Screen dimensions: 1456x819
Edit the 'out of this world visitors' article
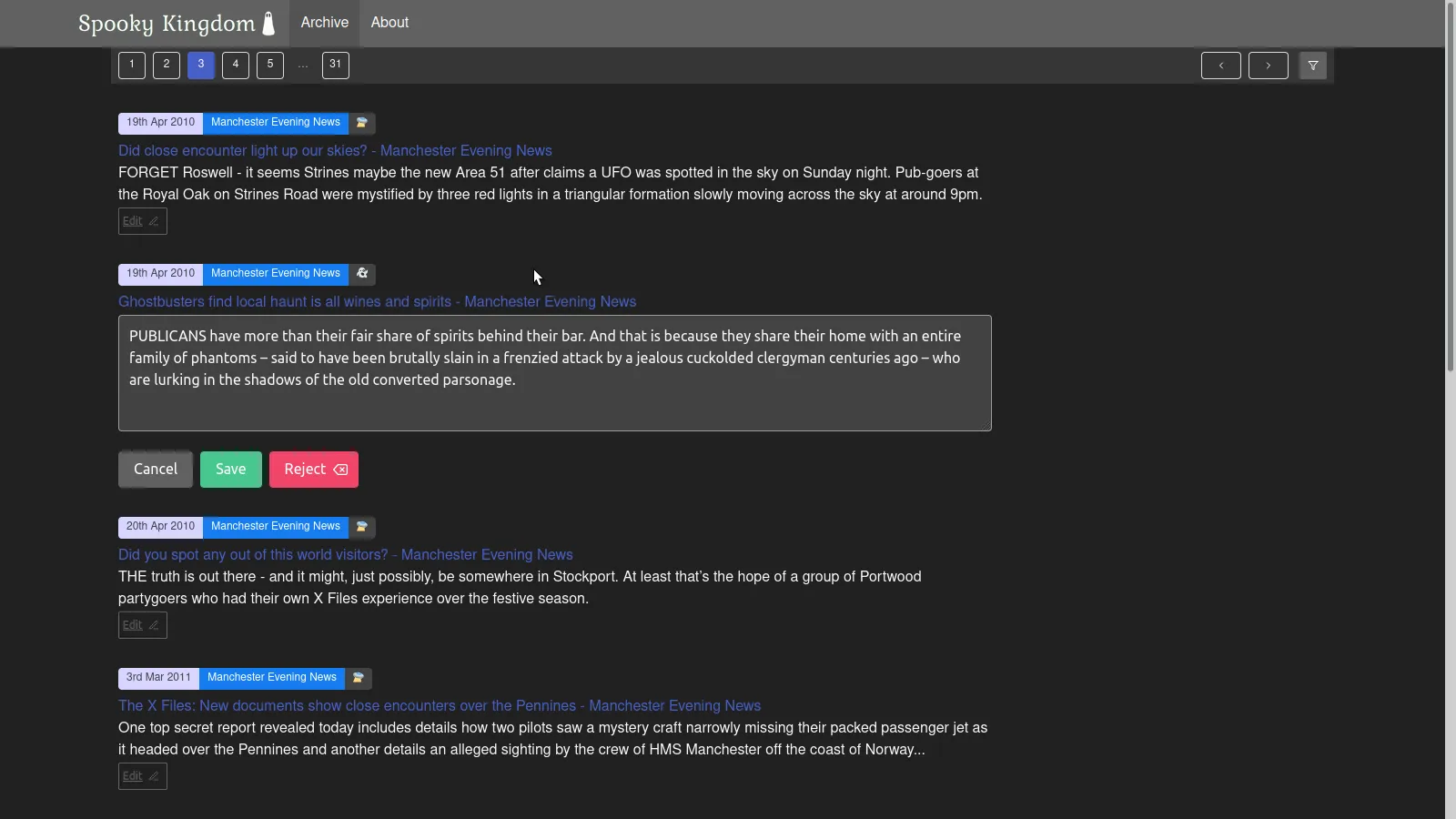tap(142, 625)
